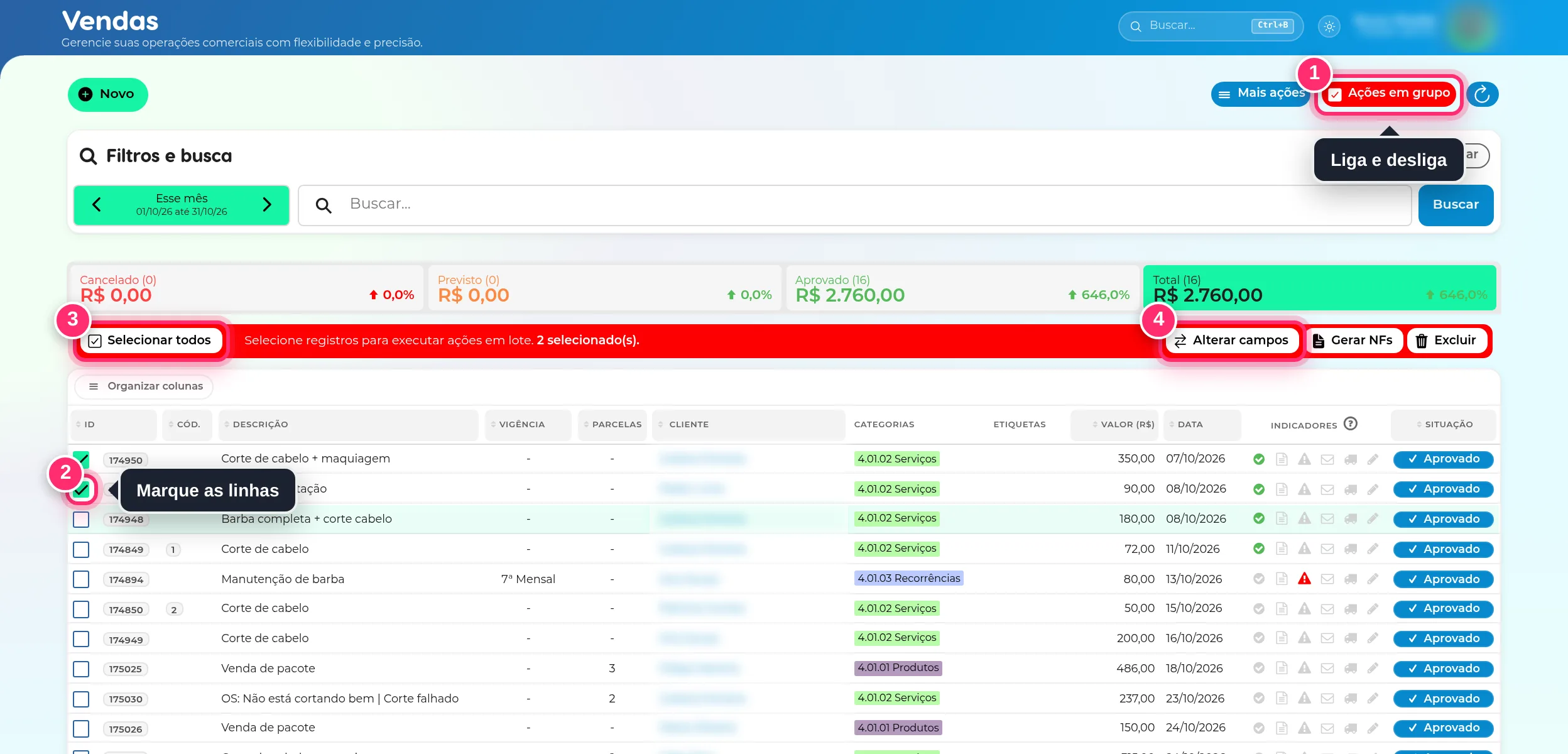This screenshot has width=1568, height=754.
Task: Click the refresh icon beside Ações em grupo
Action: (1483, 94)
